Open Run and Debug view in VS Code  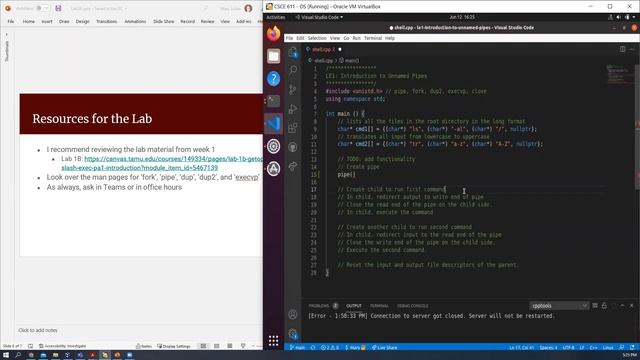click(293, 109)
